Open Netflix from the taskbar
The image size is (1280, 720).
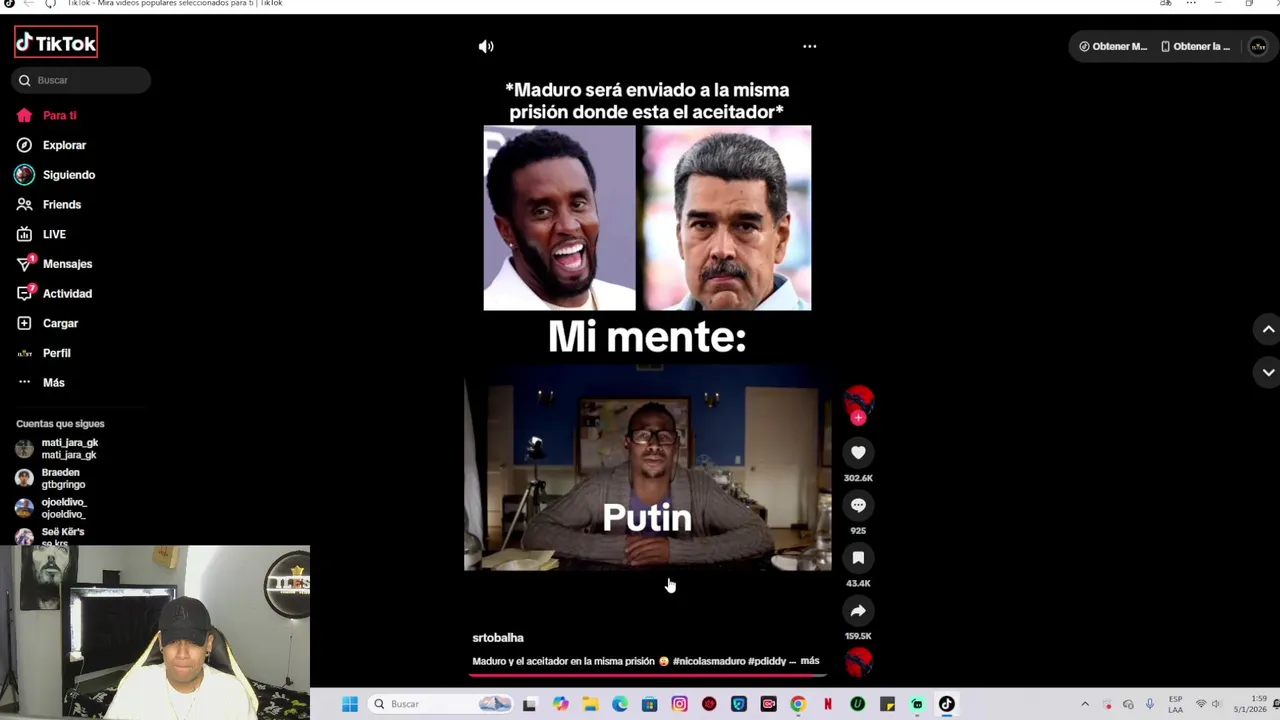click(x=828, y=704)
